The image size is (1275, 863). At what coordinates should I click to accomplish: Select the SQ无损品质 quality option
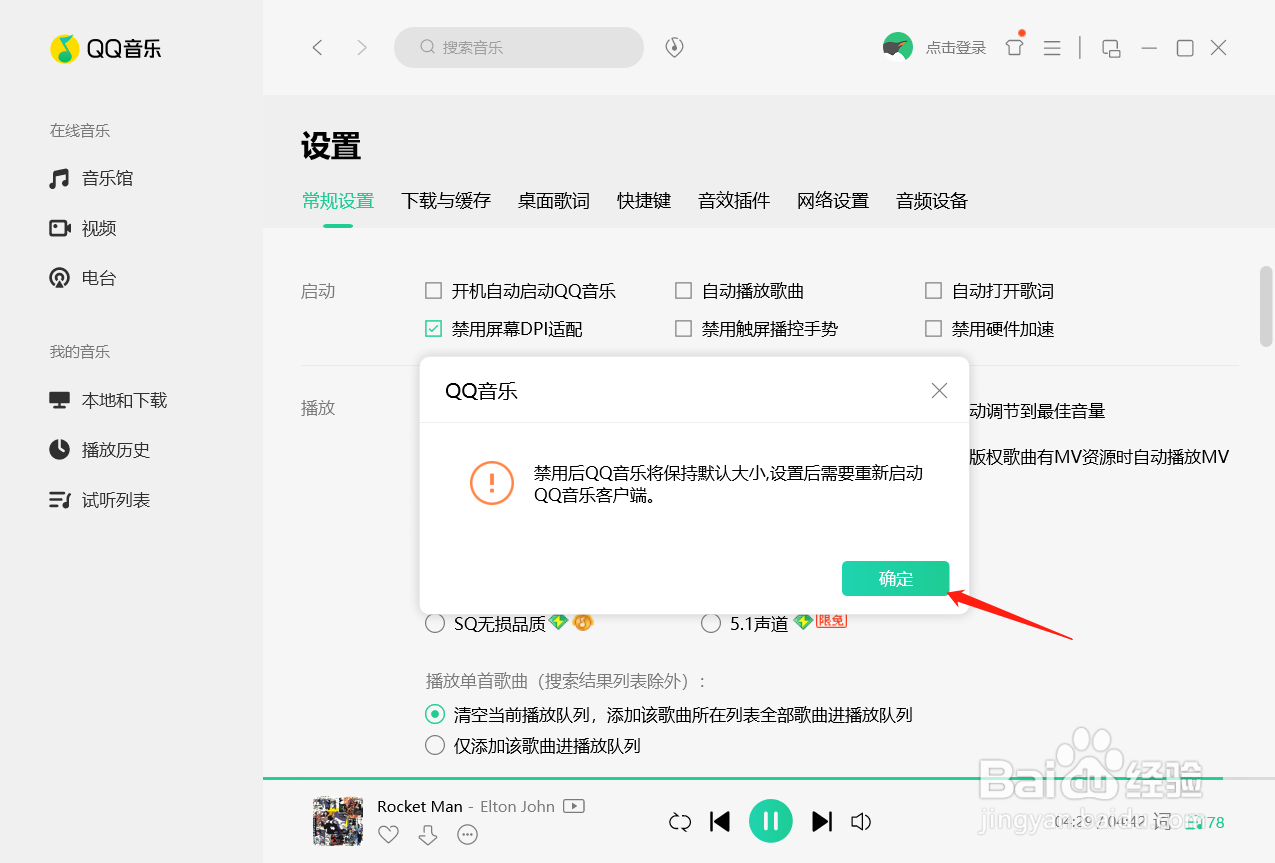(x=435, y=622)
